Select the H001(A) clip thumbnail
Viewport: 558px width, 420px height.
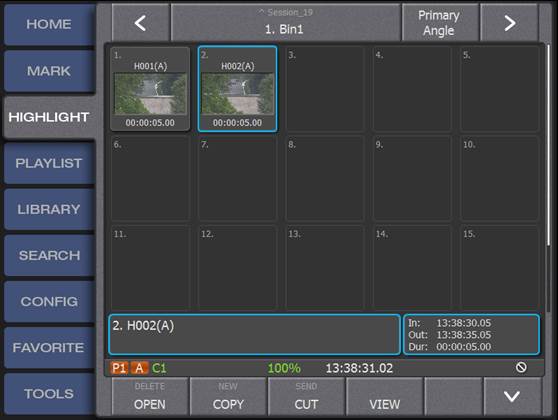pos(150,89)
